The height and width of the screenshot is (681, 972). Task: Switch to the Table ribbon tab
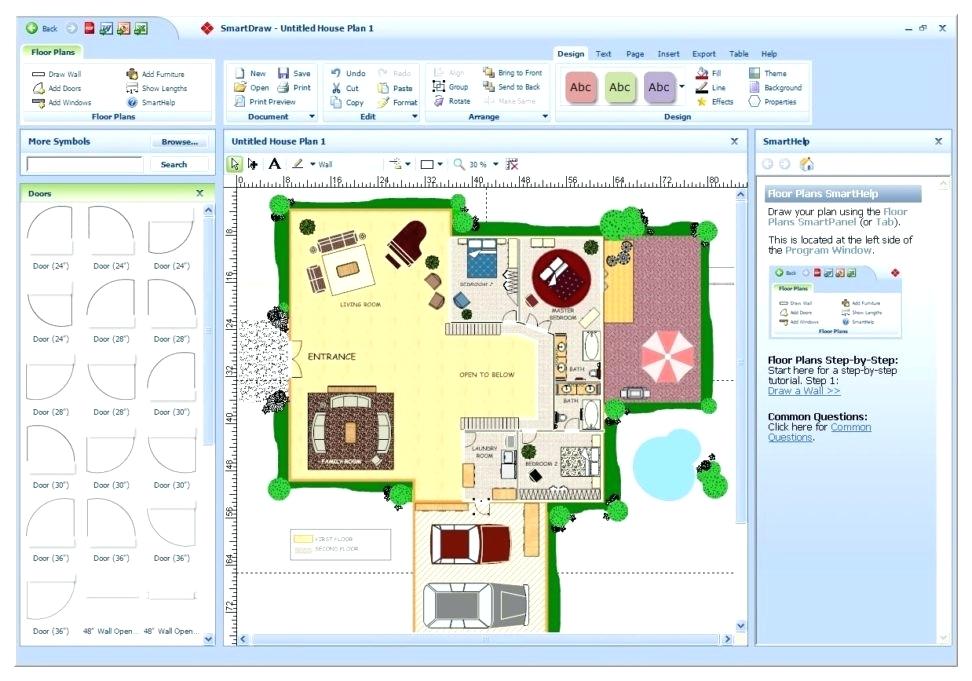click(738, 53)
